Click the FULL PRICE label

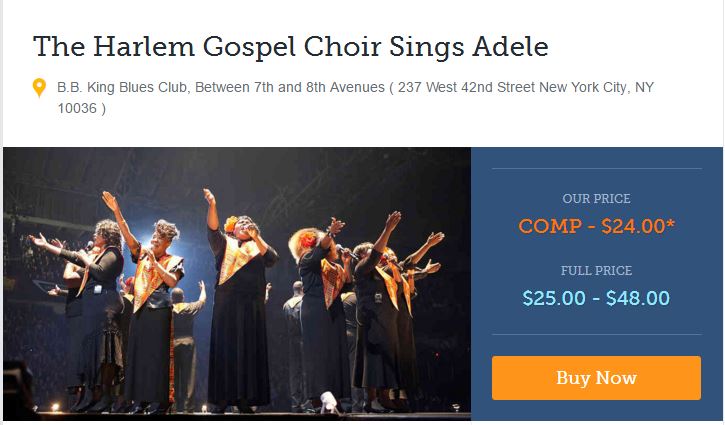(x=596, y=271)
